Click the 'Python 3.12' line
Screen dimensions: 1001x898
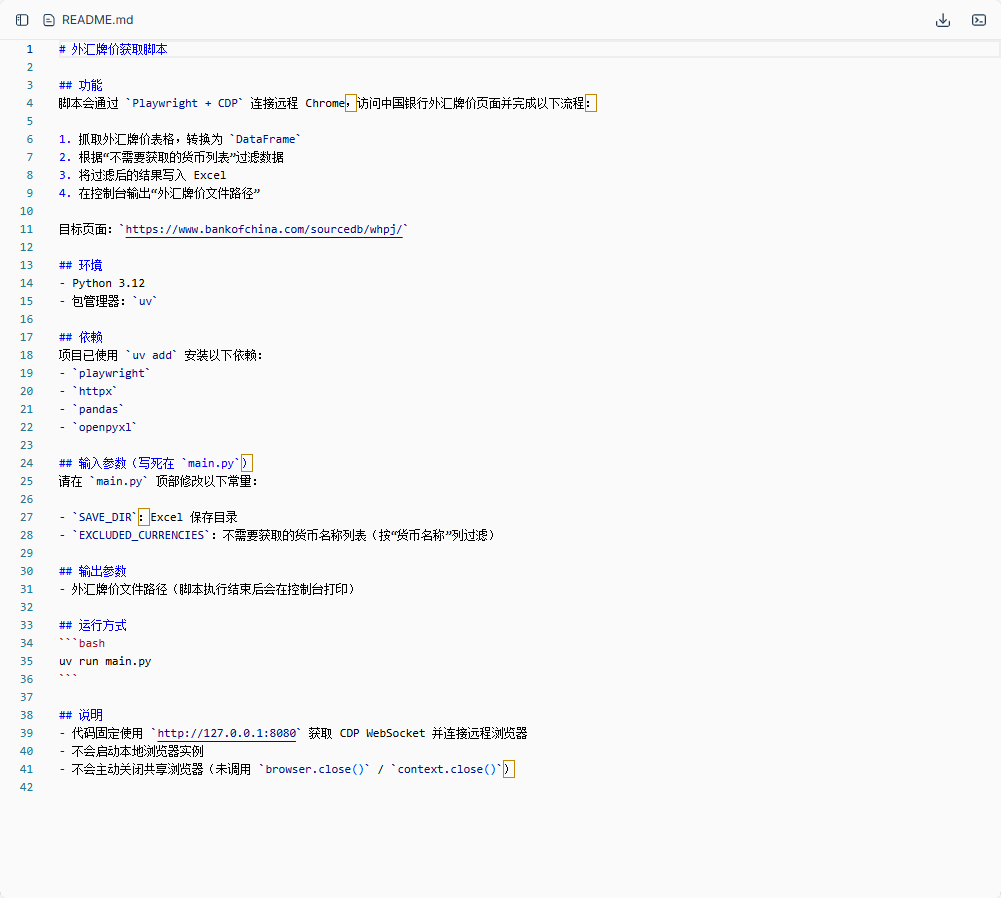(x=109, y=283)
